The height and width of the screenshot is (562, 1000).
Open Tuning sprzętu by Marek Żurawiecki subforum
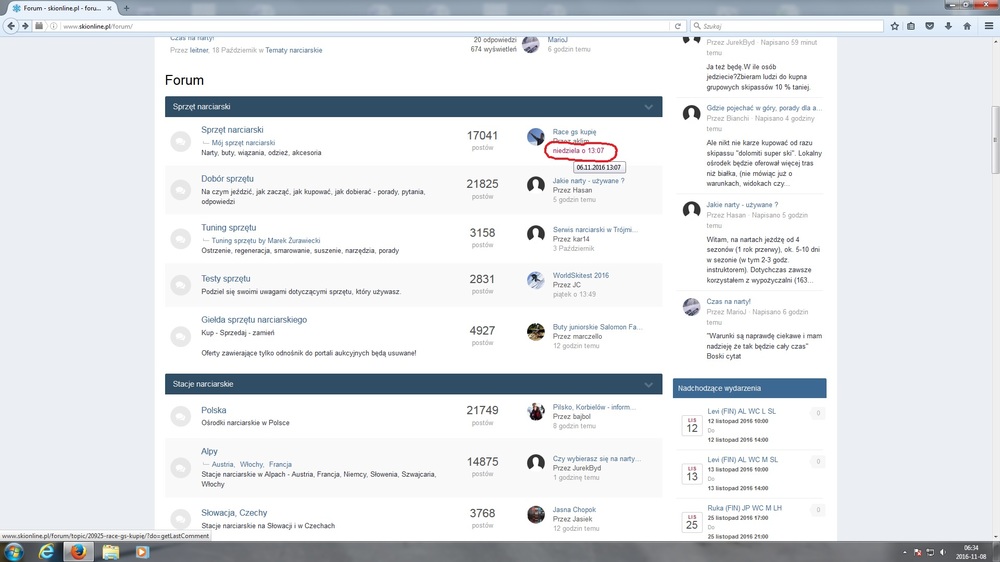[265, 240]
